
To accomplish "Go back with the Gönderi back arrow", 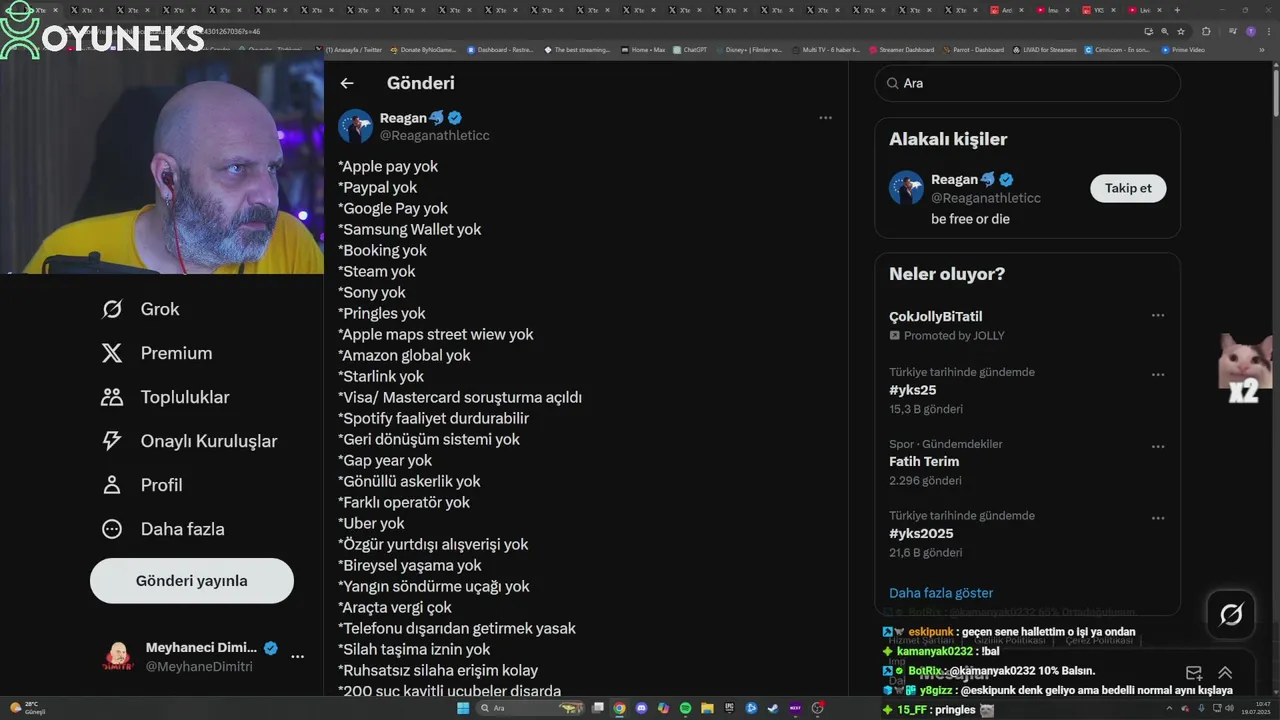I will point(347,83).
